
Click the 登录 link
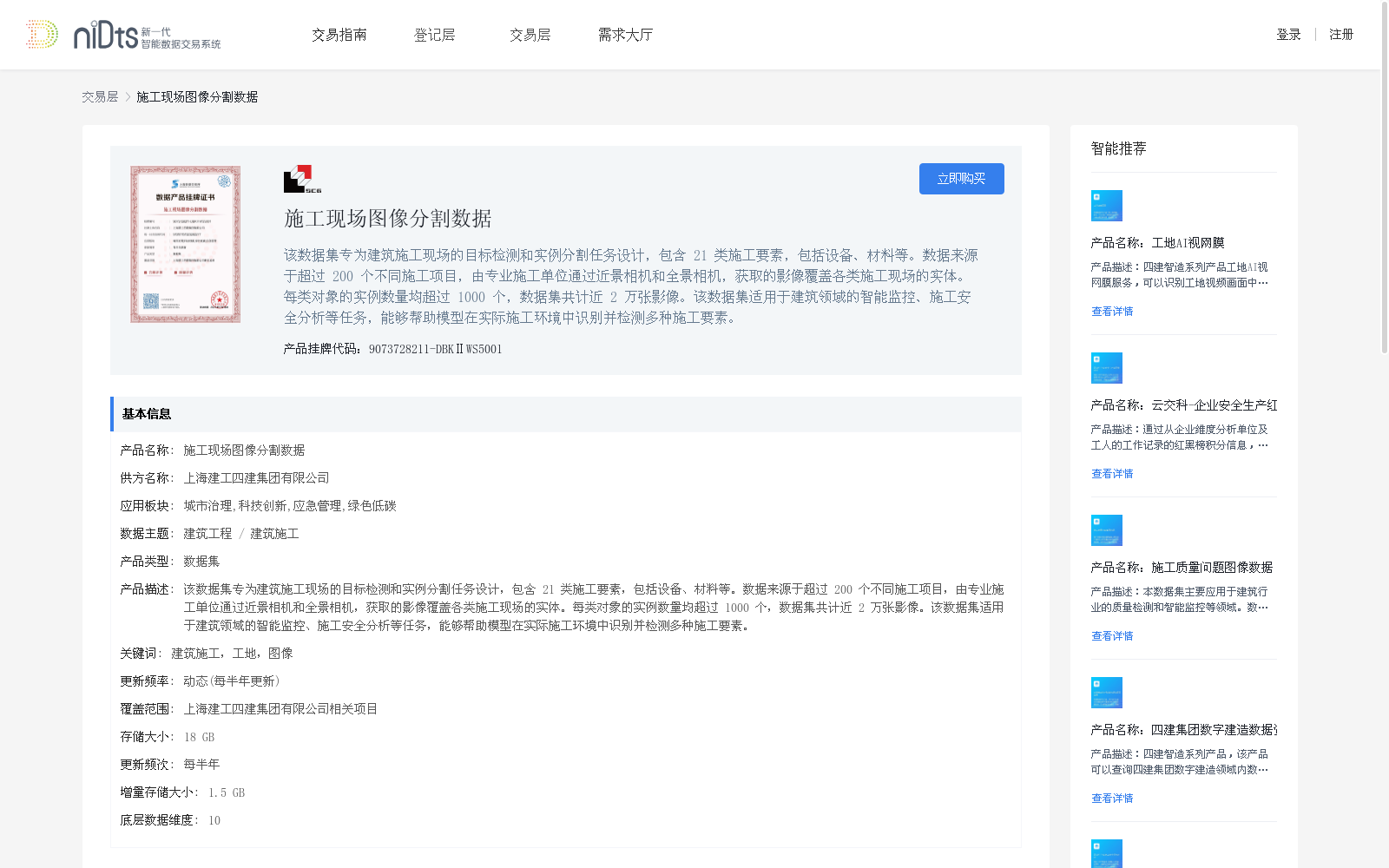pyautogui.click(x=1288, y=35)
